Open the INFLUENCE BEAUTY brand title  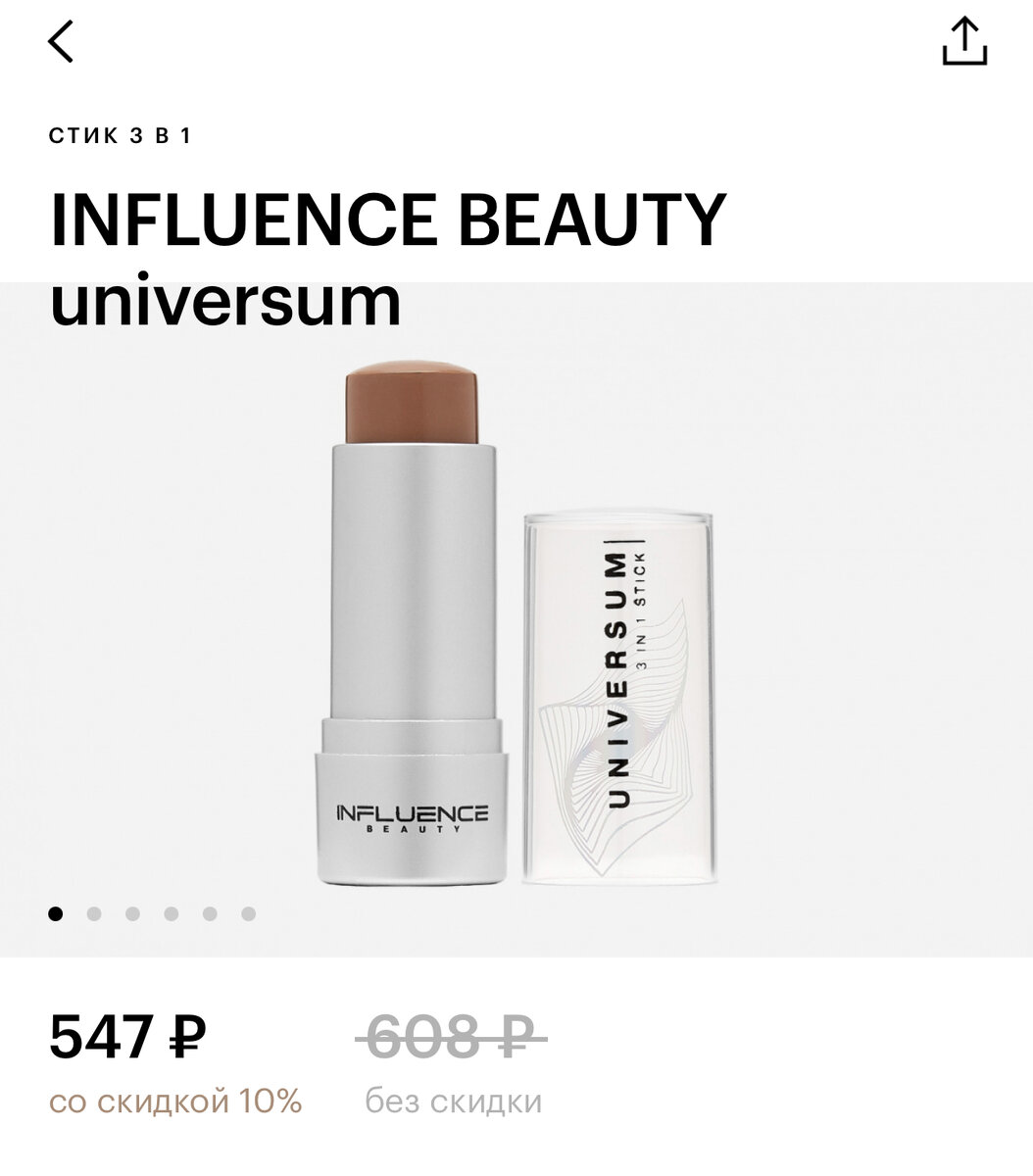pos(388,218)
